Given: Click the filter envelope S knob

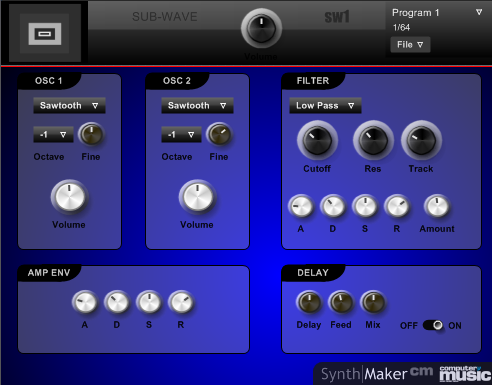Looking at the screenshot, I should click(365, 206).
